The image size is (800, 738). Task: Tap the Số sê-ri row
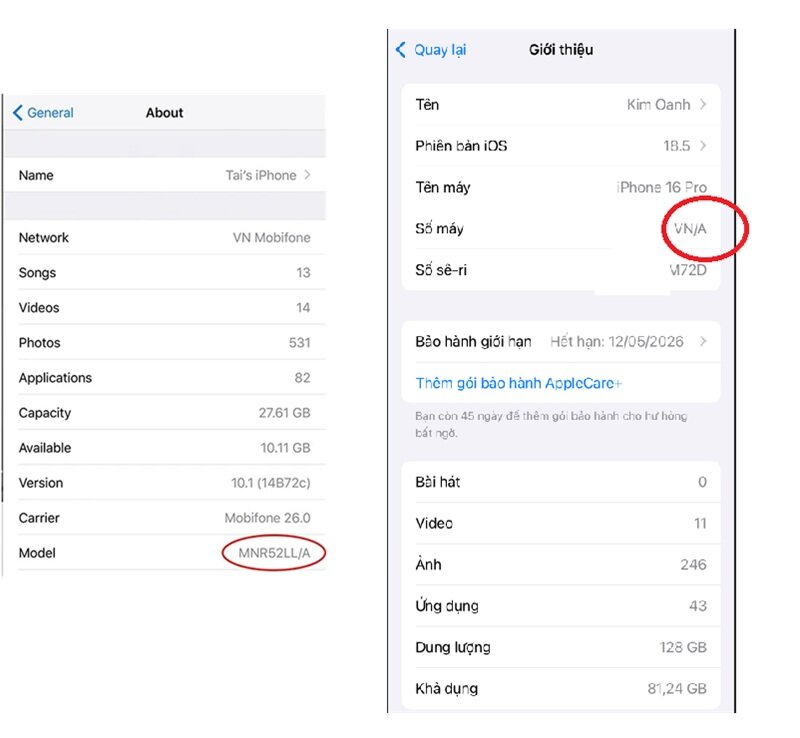tap(561, 270)
